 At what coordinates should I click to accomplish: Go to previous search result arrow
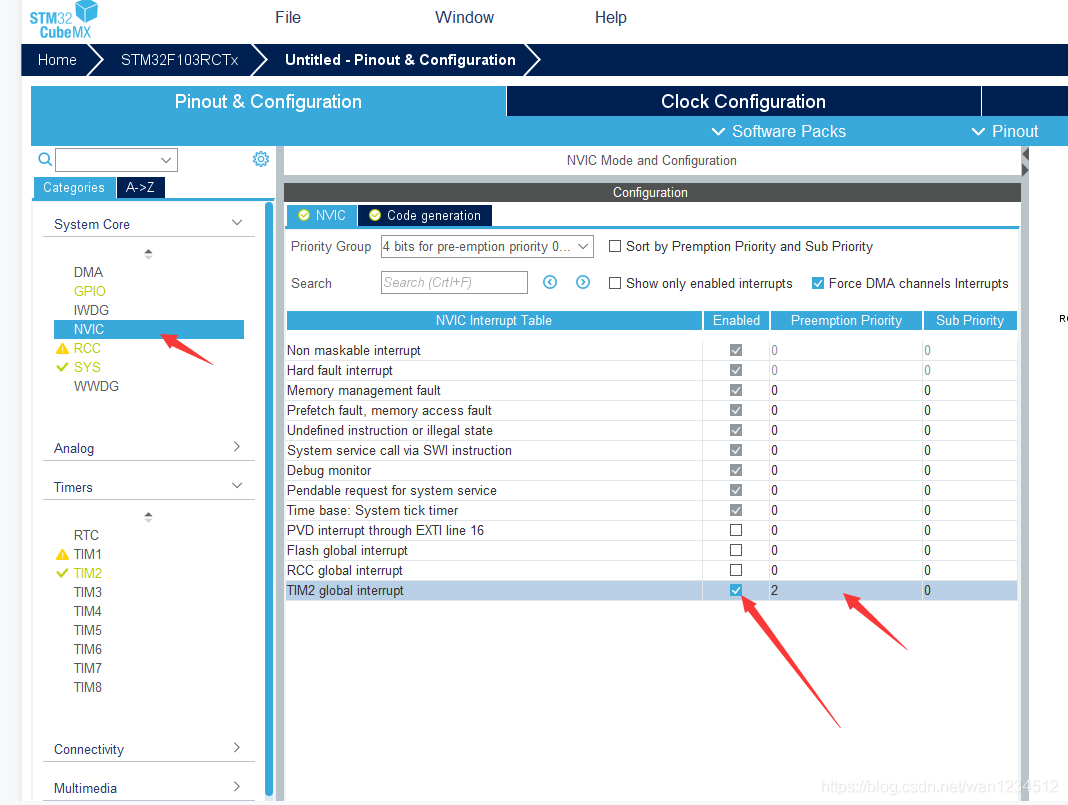(x=550, y=283)
